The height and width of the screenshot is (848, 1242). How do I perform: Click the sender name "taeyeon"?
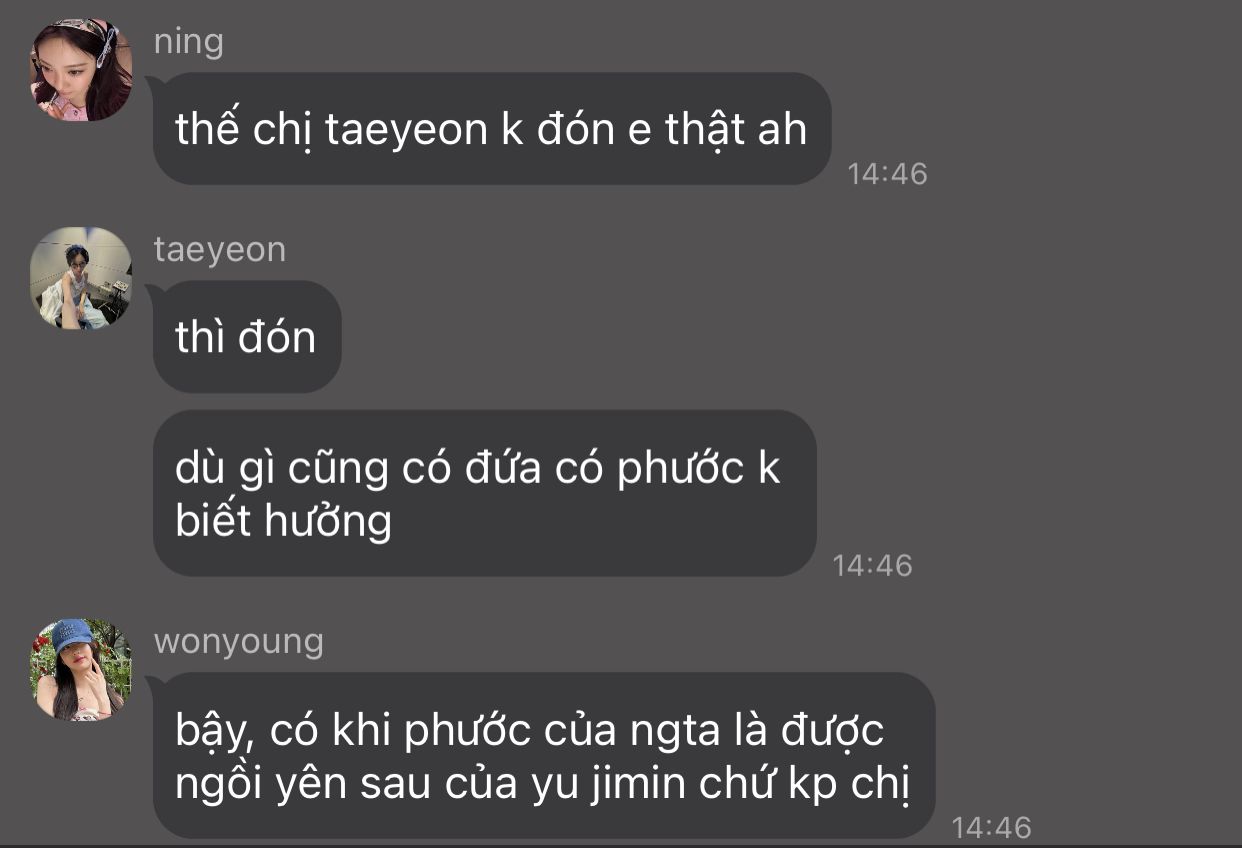[220, 249]
